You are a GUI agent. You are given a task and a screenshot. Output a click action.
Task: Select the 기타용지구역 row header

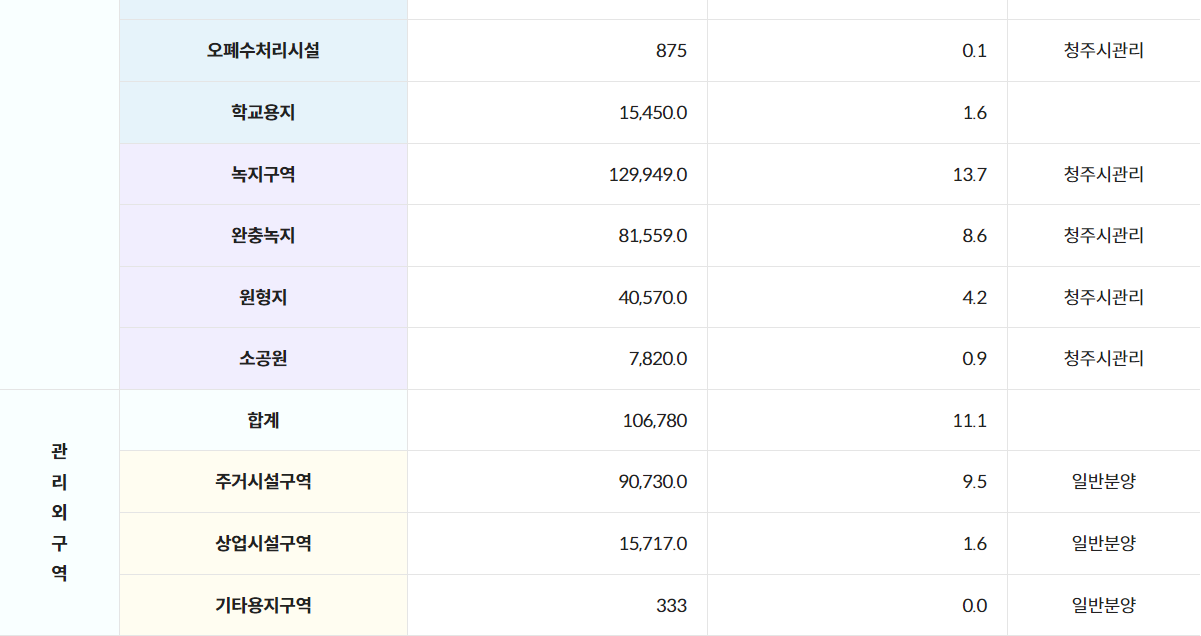coord(263,606)
